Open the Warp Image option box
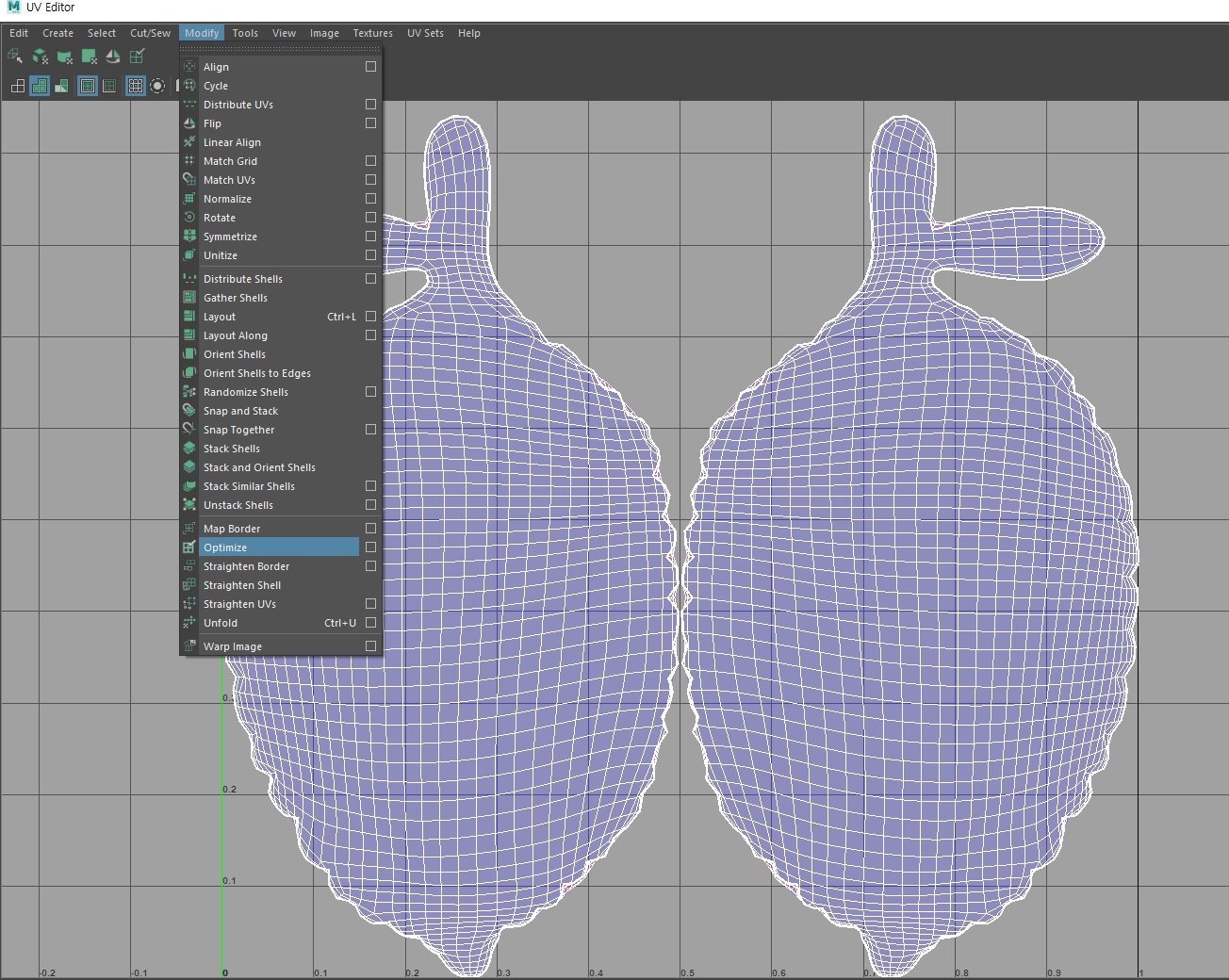The image size is (1229, 980). [x=370, y=646]
